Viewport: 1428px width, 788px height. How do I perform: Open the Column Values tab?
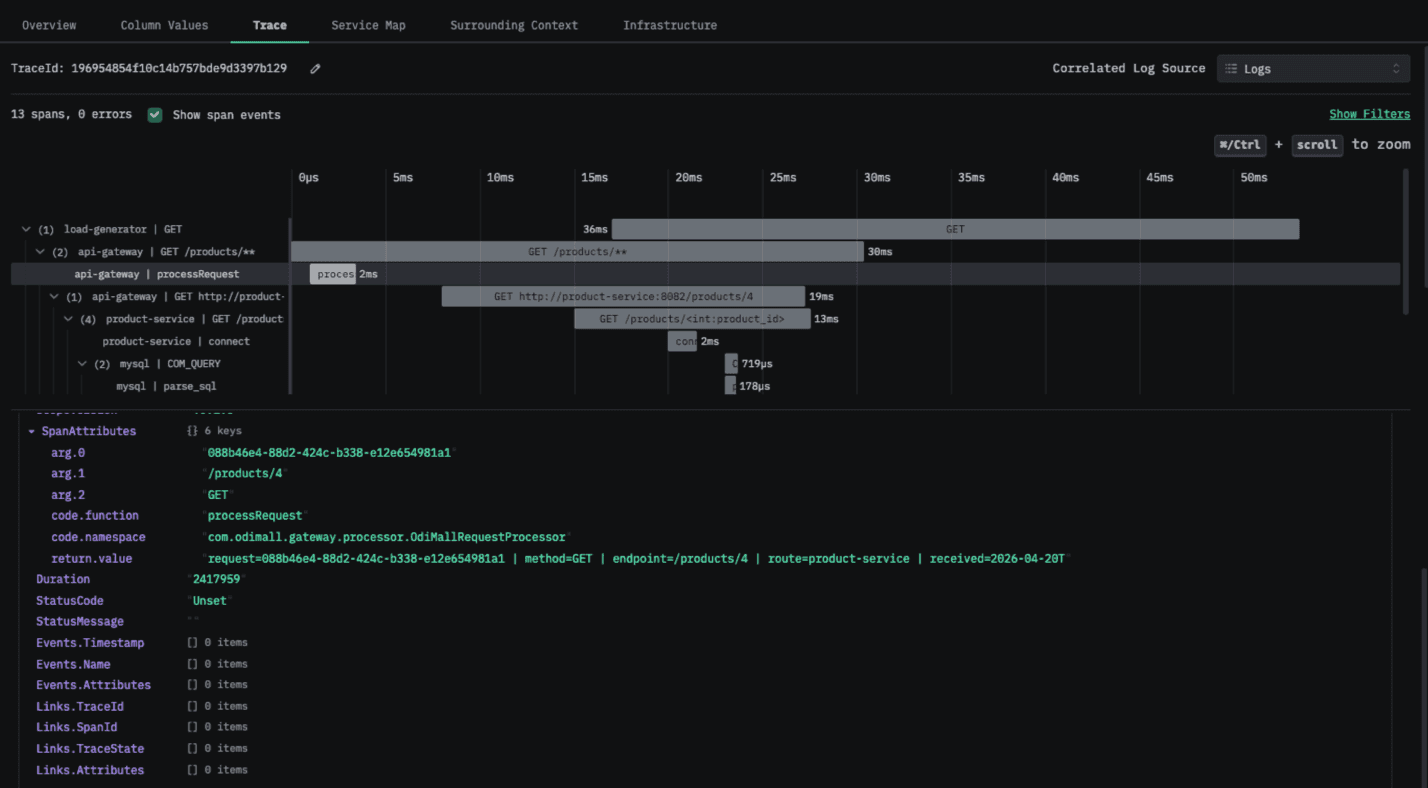(x=165, y=25)
